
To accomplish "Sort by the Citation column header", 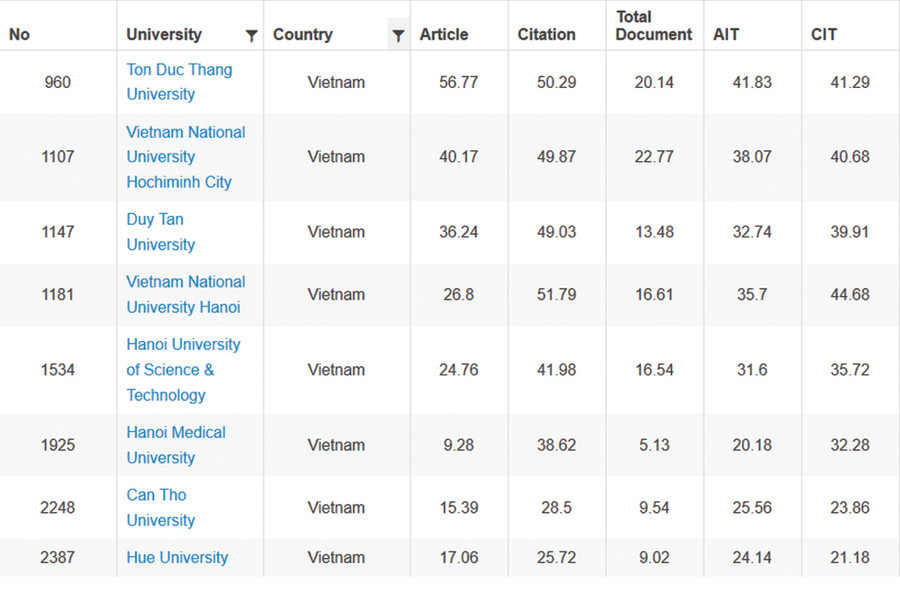I will click(x=546, y=34).
